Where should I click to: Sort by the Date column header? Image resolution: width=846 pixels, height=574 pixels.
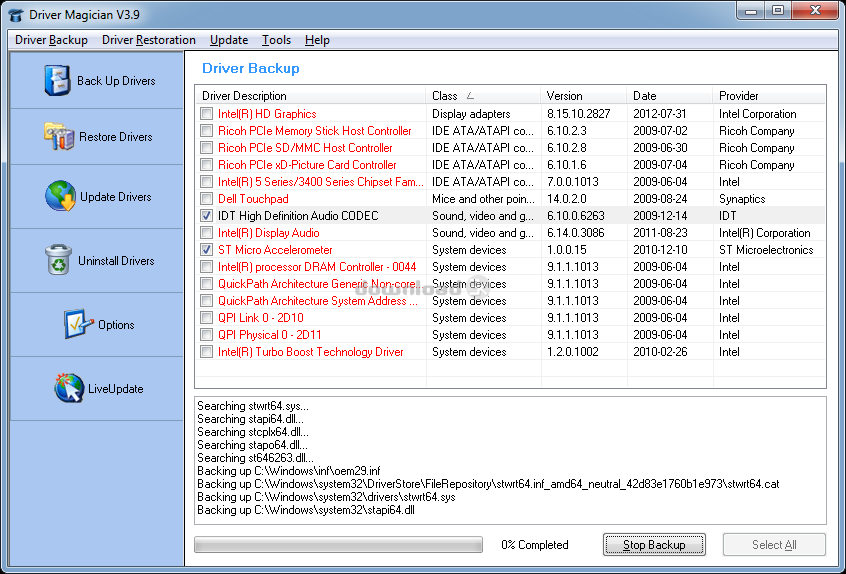click(x=670, y=95)
